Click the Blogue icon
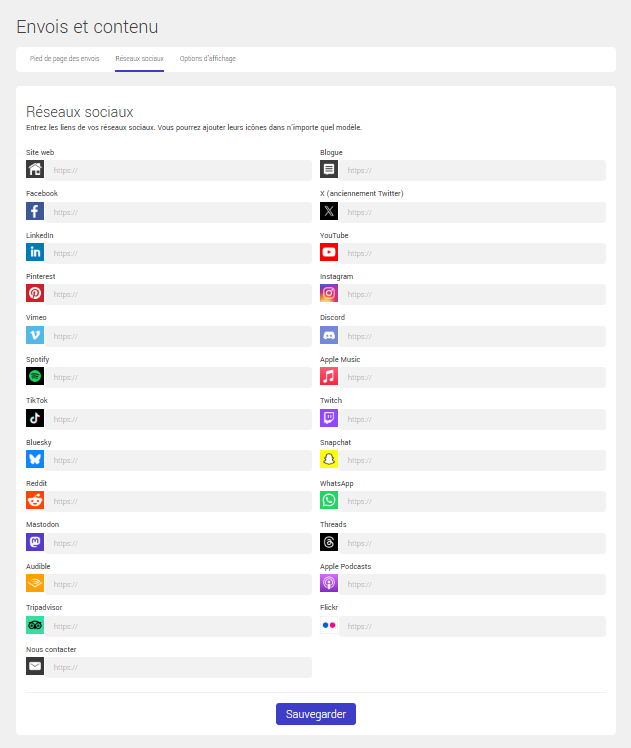This screenshot has height=748, width=631. click(x=329, y=169)
